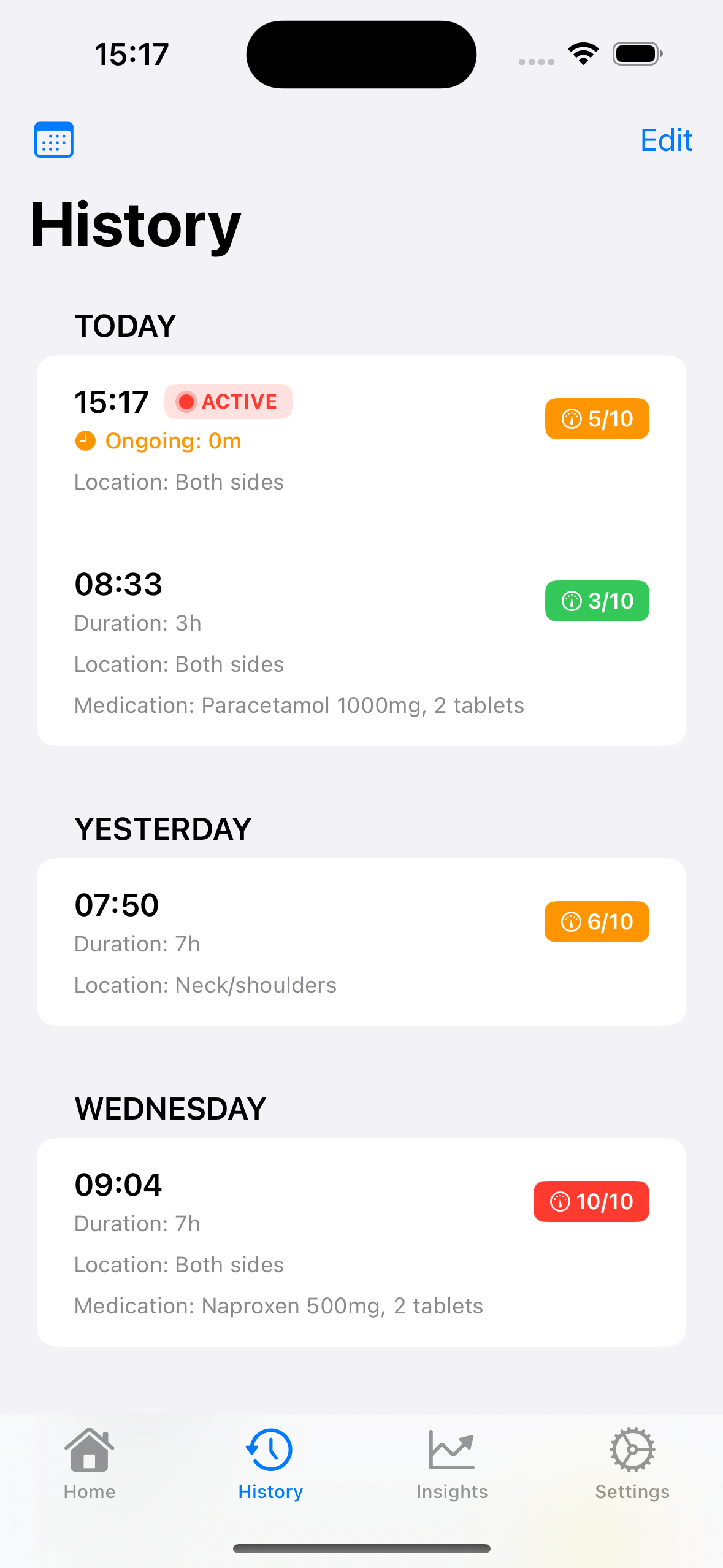Tap the battery indicator in status bar
Screen dimensions: 723x1568
pos(638,54)
